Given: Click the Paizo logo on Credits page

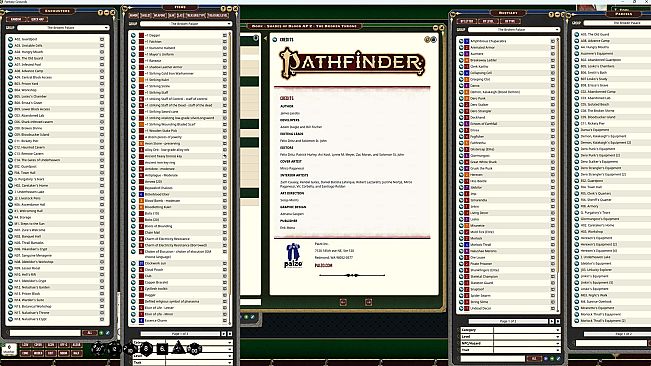Looking at the screenshot, I should pyautogui.click(x=293, y=255).
